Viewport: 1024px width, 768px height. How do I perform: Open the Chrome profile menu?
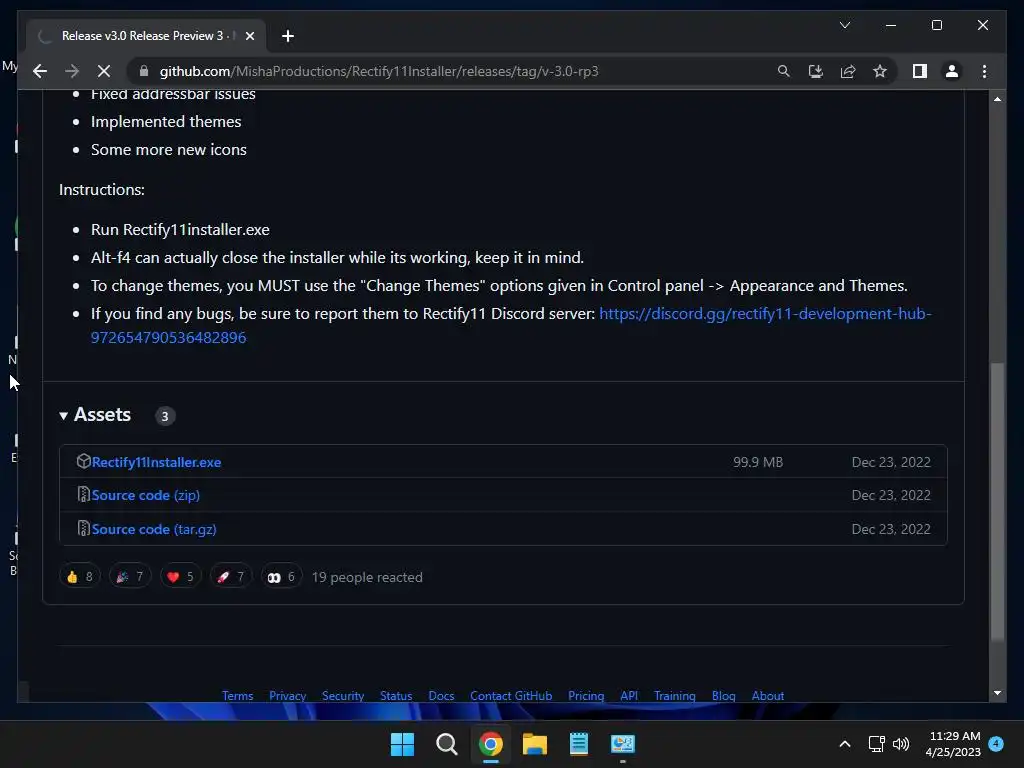(x=952, y=71)
